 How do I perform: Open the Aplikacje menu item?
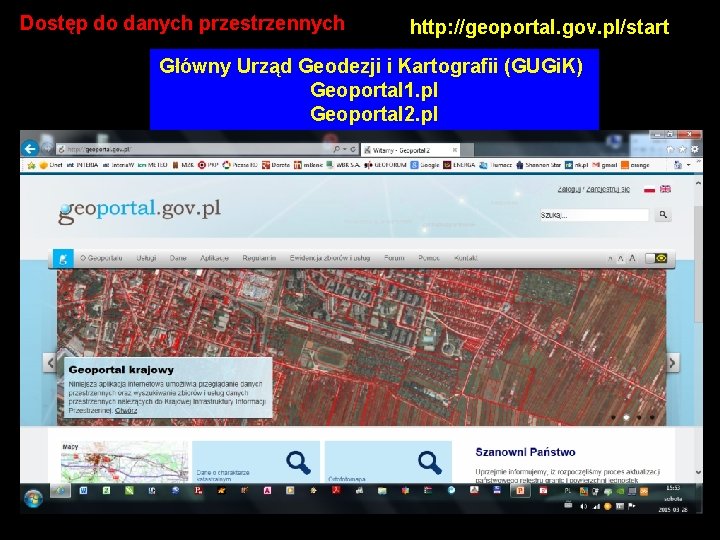pos(214,258)
